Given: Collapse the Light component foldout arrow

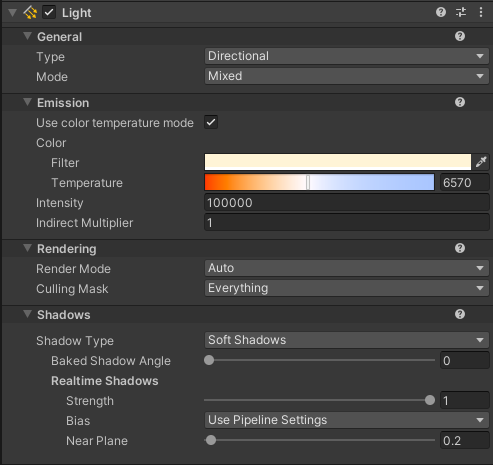Looking at the screenshot, I should pos(13,13).
